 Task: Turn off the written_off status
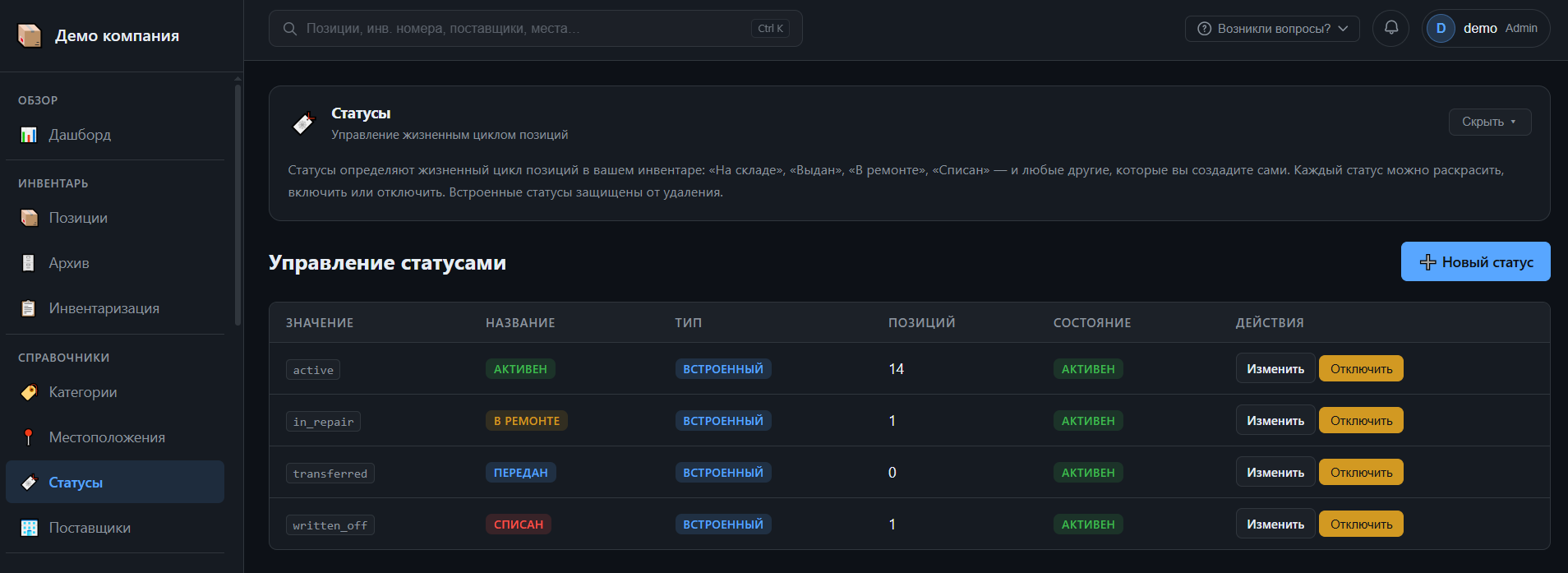pos(1361,524)
